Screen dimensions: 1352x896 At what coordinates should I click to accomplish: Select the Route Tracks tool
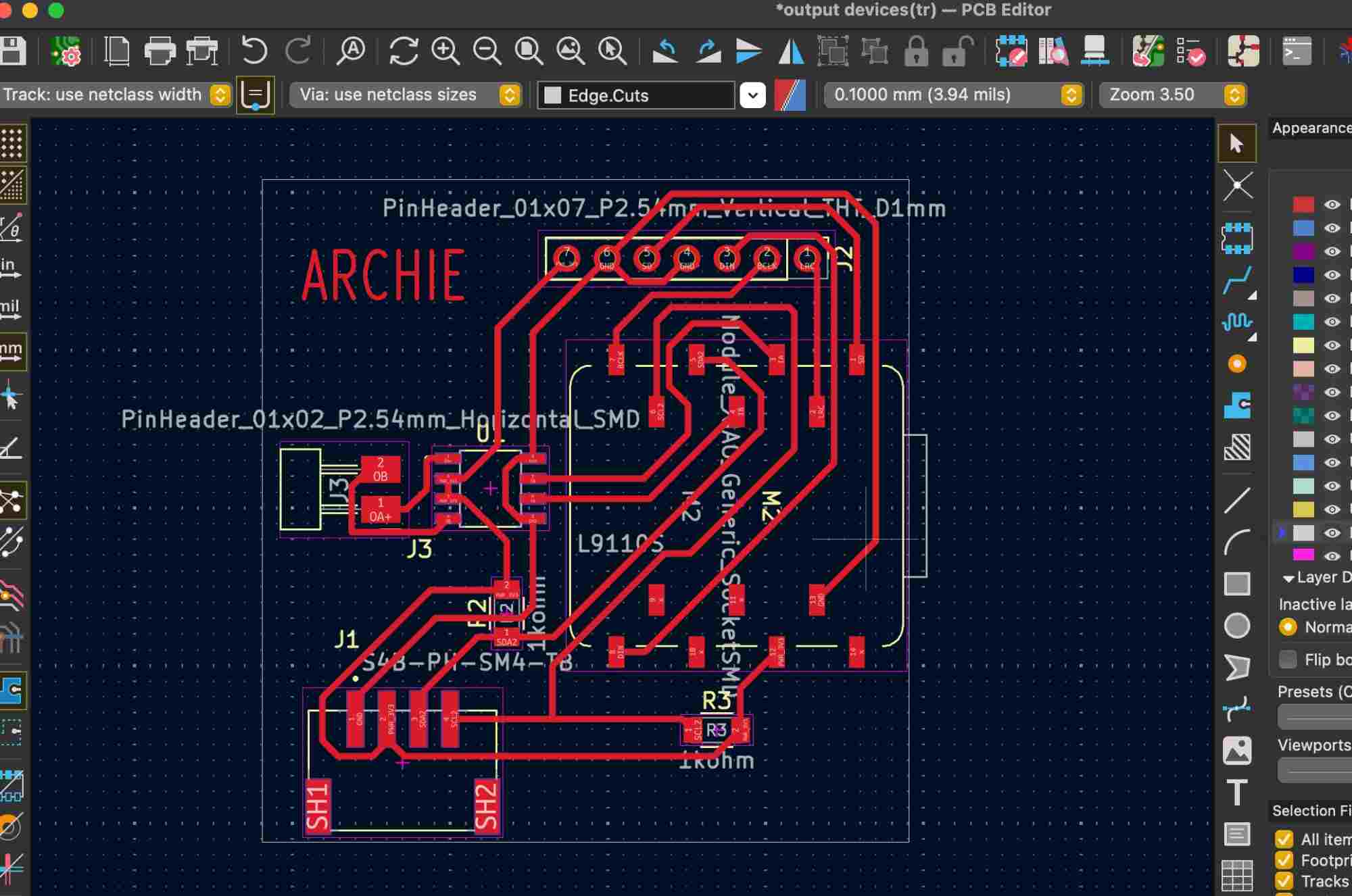coord(1237,280)
